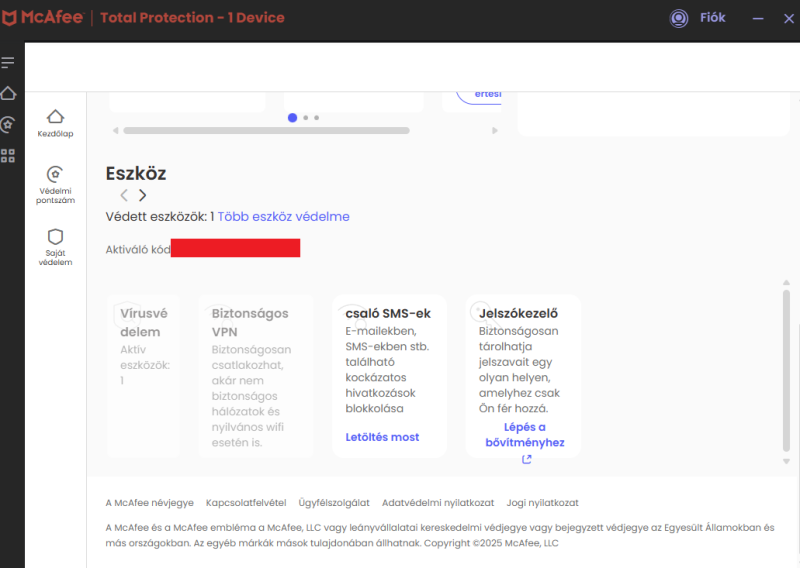Click the vertical scrollbar thumb beside cards
Viewport: 800px width, 568px height.
(x=786, y=371)
